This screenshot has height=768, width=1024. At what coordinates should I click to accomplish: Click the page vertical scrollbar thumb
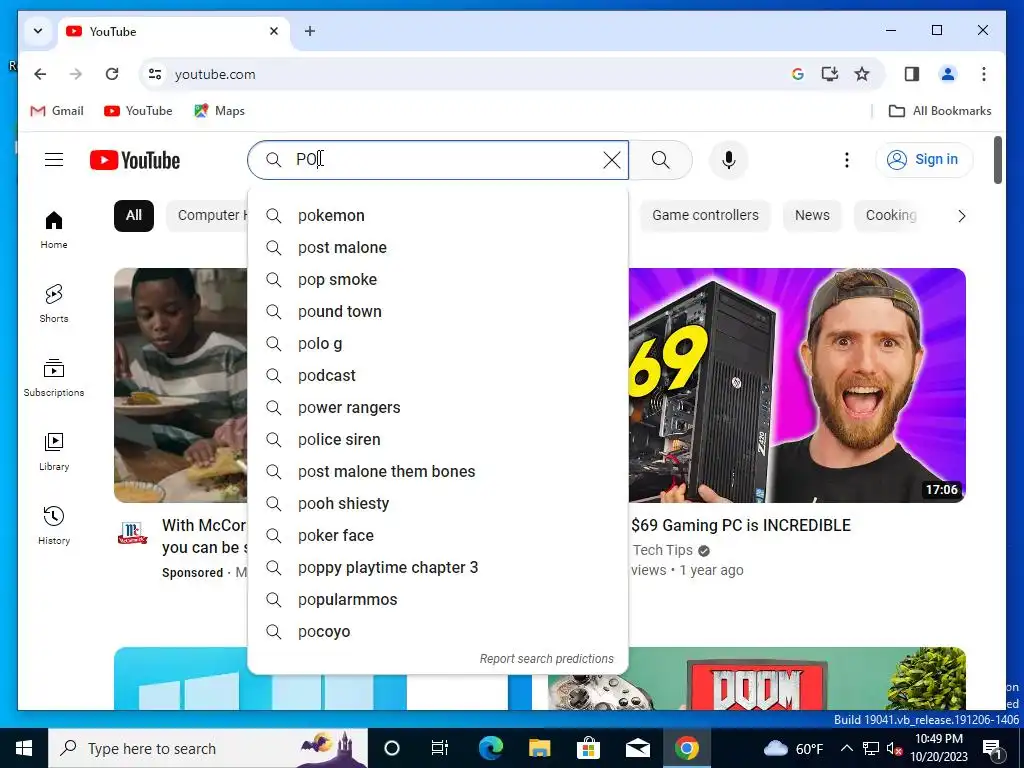click(998, 160)
